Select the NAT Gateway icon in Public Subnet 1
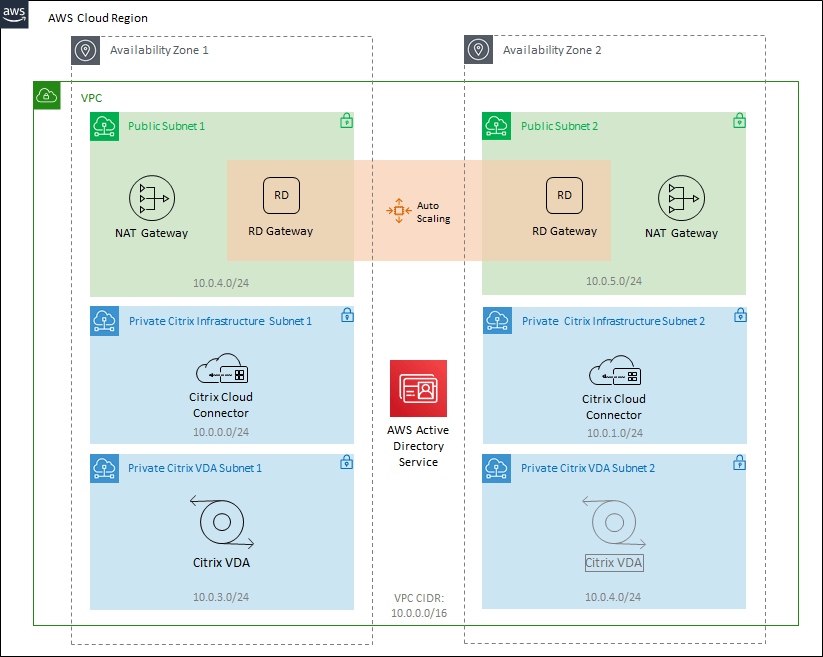The height and width of the screenshot is (657, 823). pos(151,199)
